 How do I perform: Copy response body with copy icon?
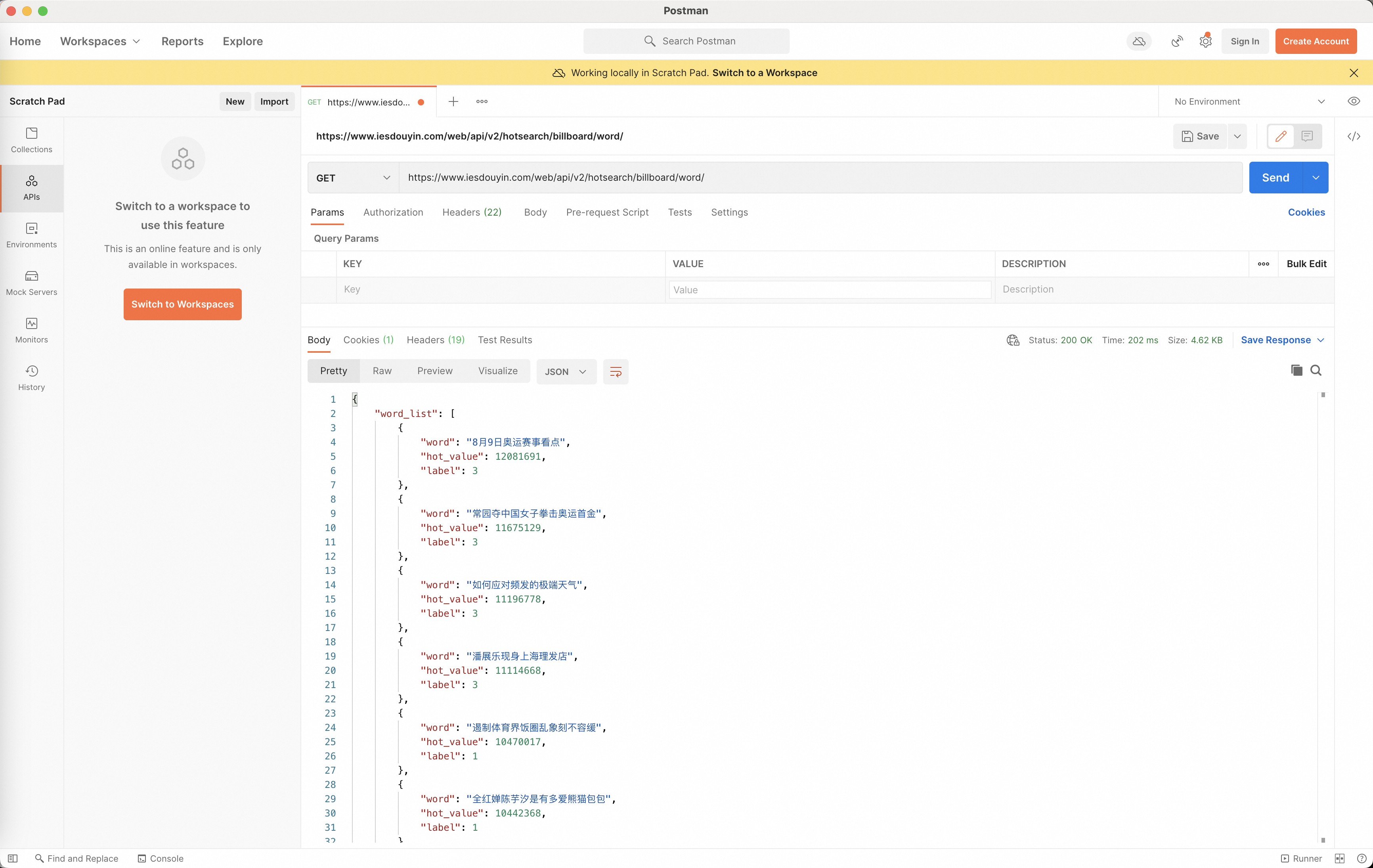pyautogui.click(x=1296, y=370)
